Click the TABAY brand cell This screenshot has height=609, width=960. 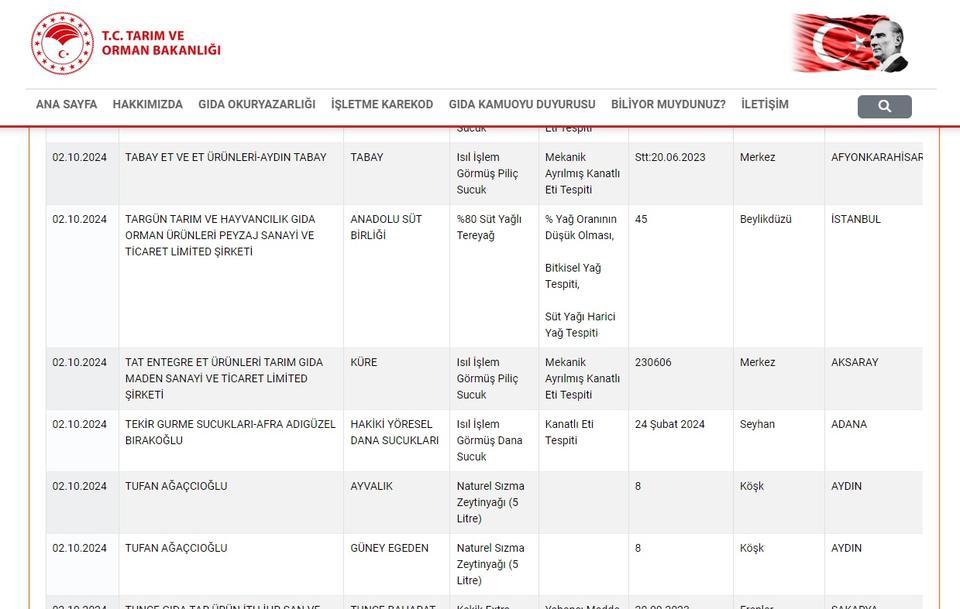(x=367, y=157)
